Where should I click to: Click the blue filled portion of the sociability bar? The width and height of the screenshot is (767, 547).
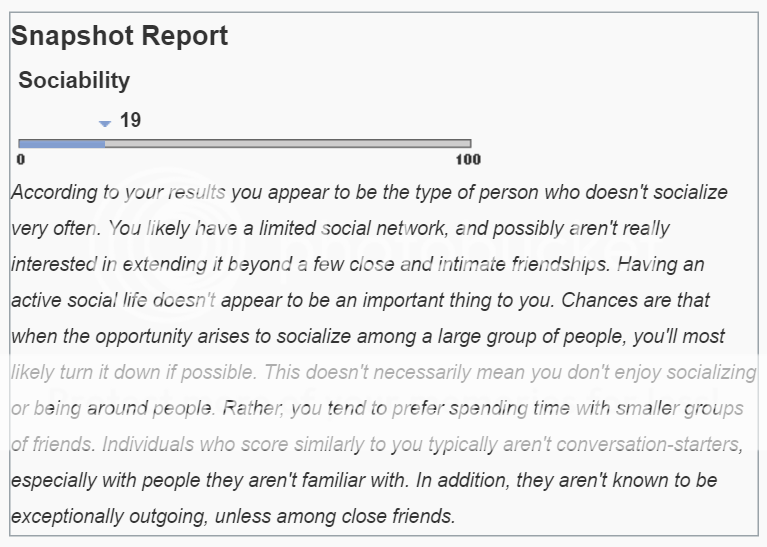(62, 144)
